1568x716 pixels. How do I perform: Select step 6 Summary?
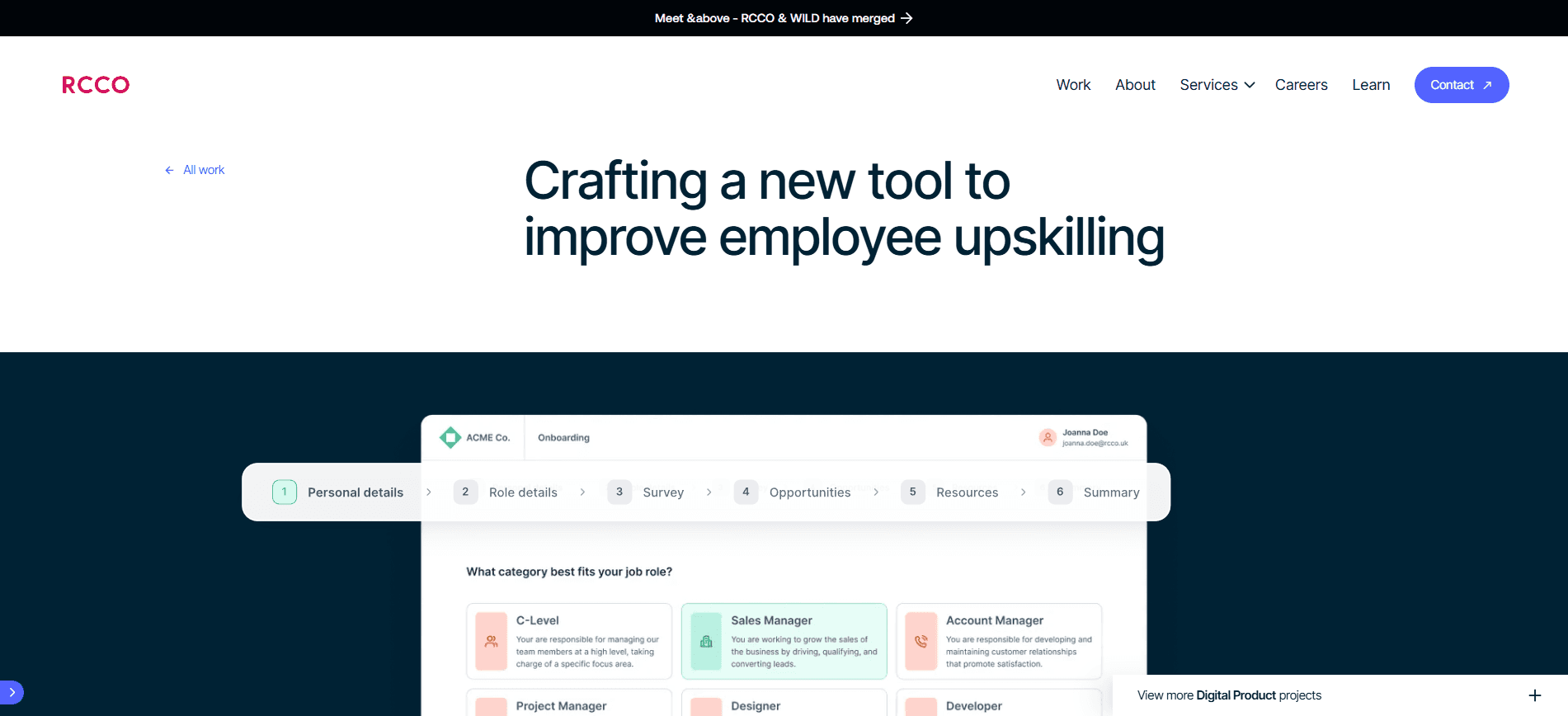1094,492
